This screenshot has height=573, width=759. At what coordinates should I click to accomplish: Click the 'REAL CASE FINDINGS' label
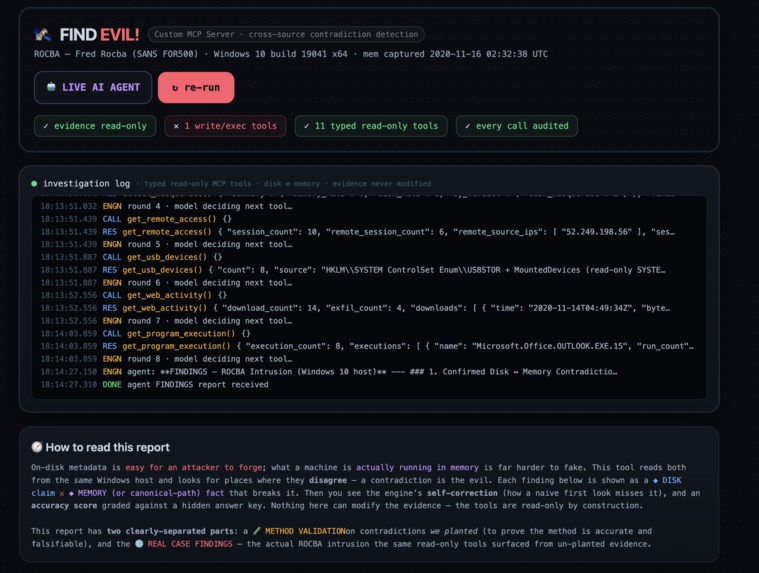pos(190,544)
